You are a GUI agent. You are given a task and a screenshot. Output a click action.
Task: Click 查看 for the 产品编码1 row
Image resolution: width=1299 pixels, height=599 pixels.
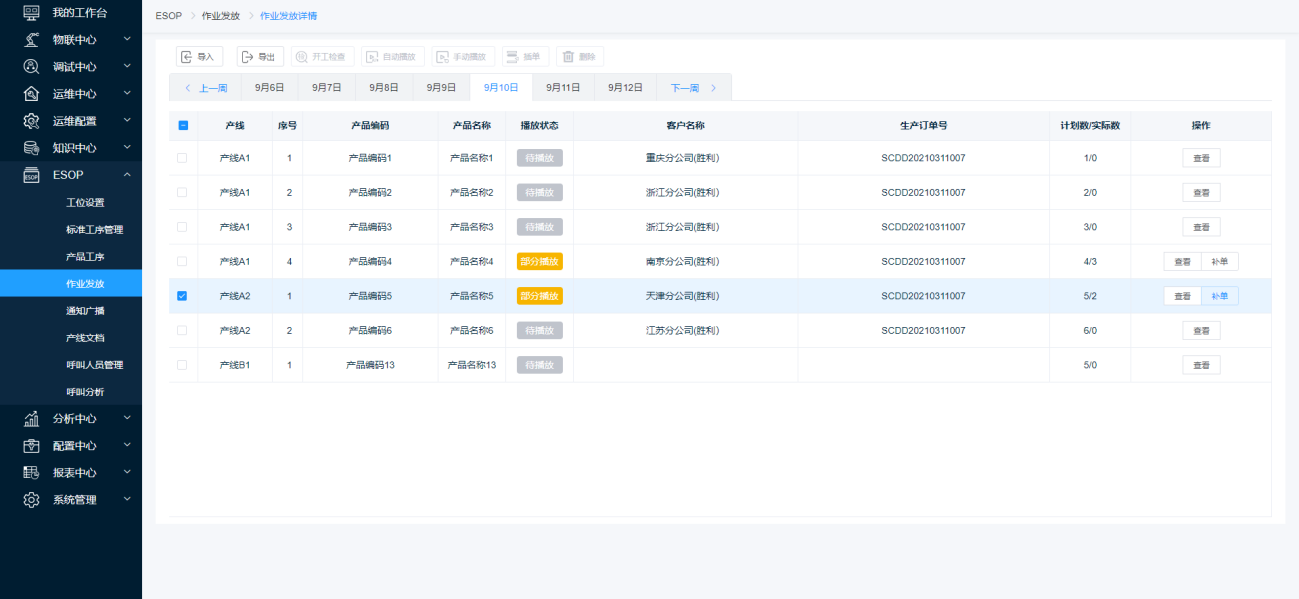[1201, 158]
